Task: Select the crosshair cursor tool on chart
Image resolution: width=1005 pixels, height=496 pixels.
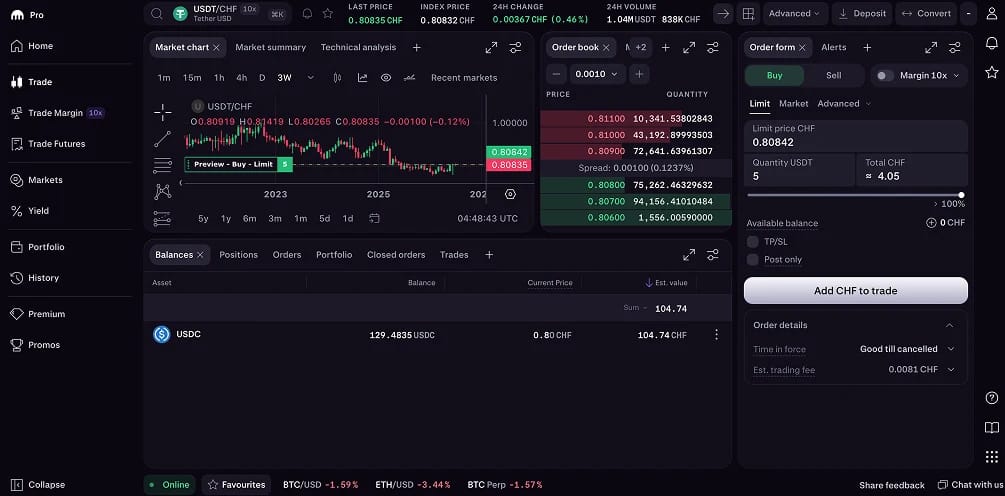Action: (163, 112)
